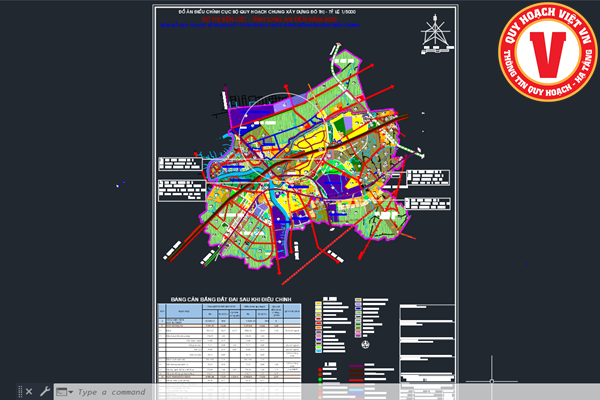The height and width of the screenshot is (400, 600).
Task: Click the crosshair cursor marker at lower right
Action: click(x=491, y=380)
